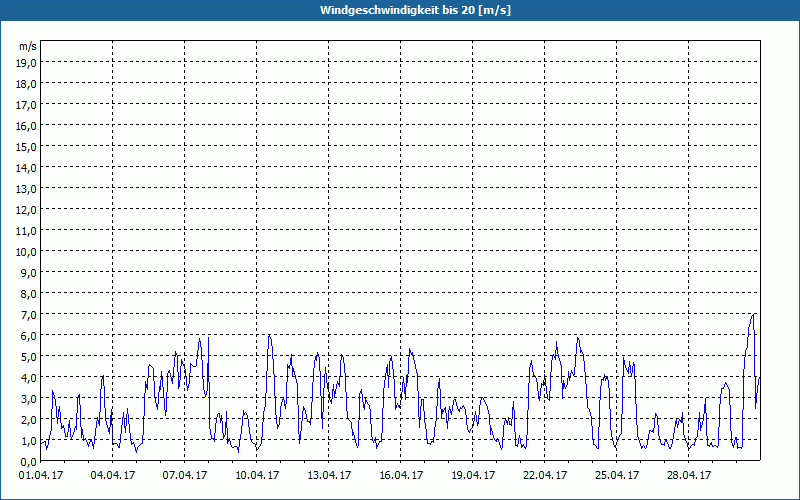
Task: Select the 17,0 y-axis label
Action: click(x=26, y=105)
